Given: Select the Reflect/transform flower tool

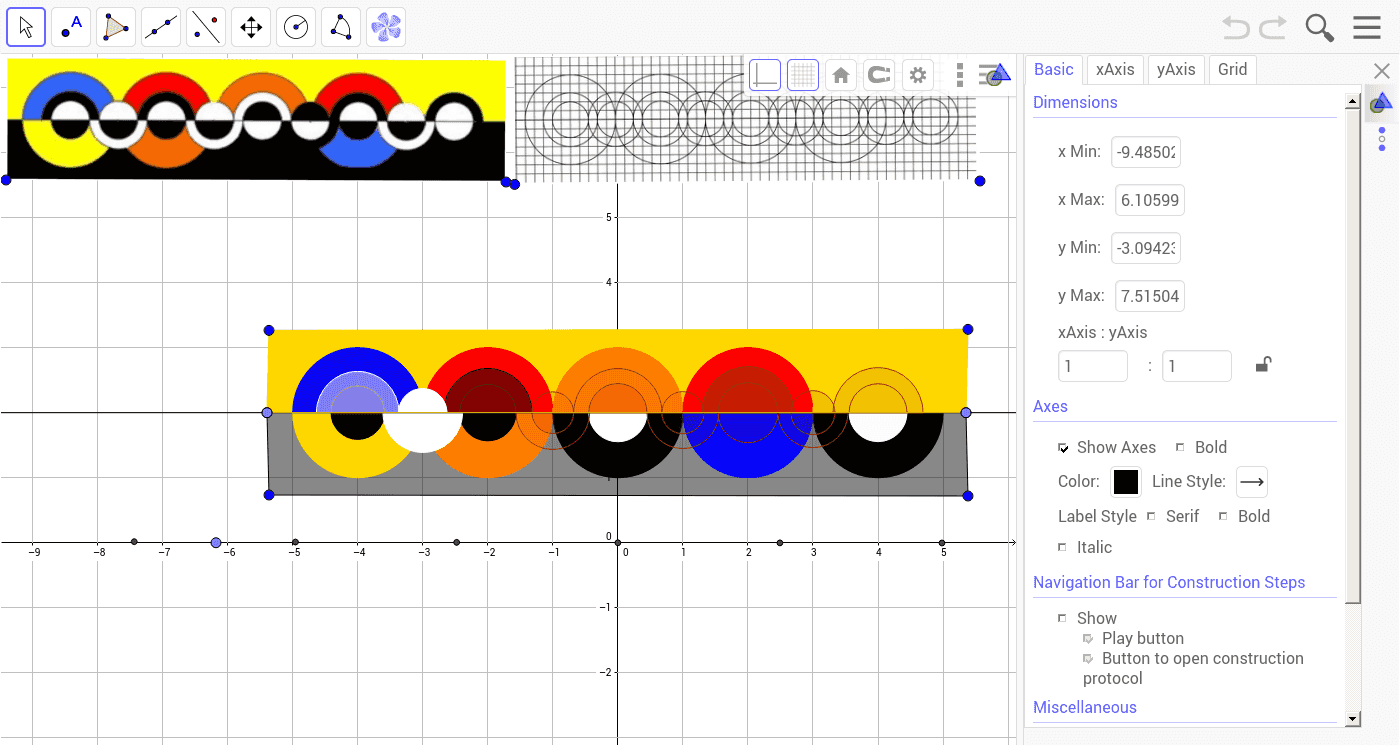Looking at the screenshot, I should 386,27.
